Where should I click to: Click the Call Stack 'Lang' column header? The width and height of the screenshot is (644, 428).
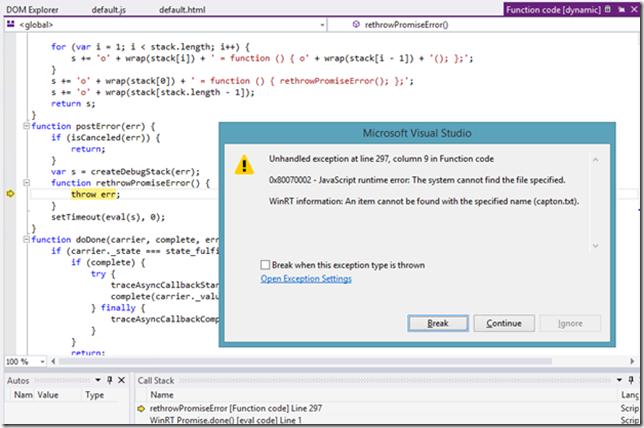click(630, 395)
